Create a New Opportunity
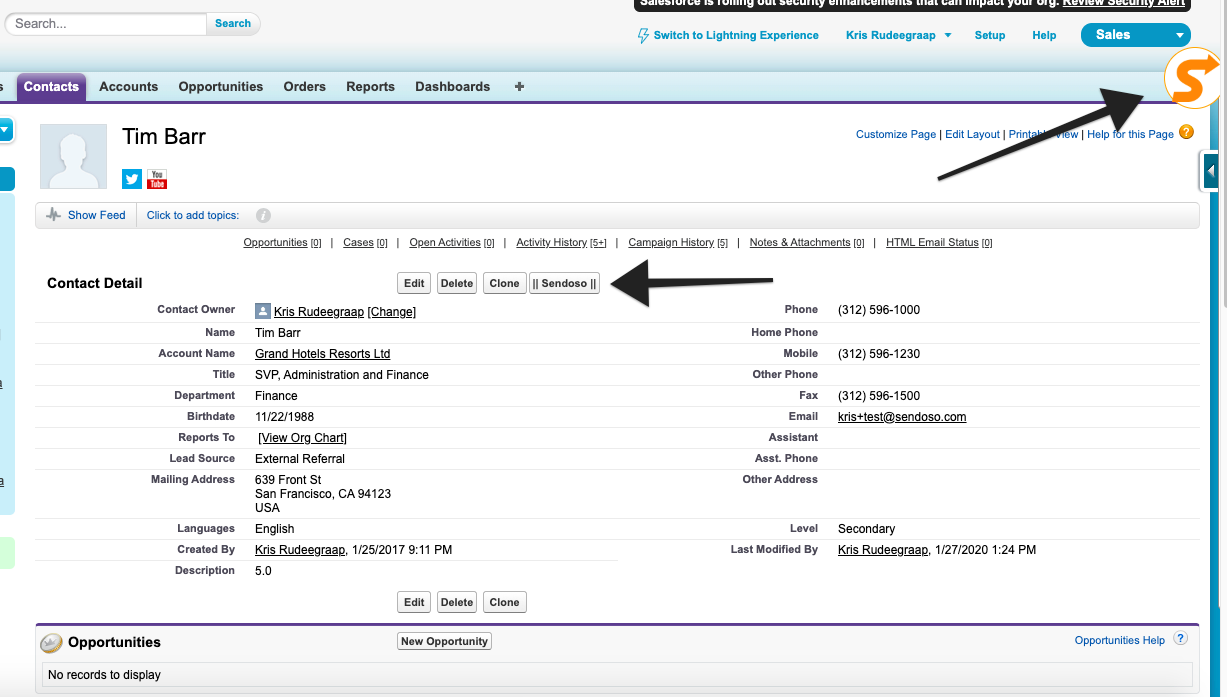The width and height of the screenshot is (1227, 697). pyautogui.click(x=444, y=641)
